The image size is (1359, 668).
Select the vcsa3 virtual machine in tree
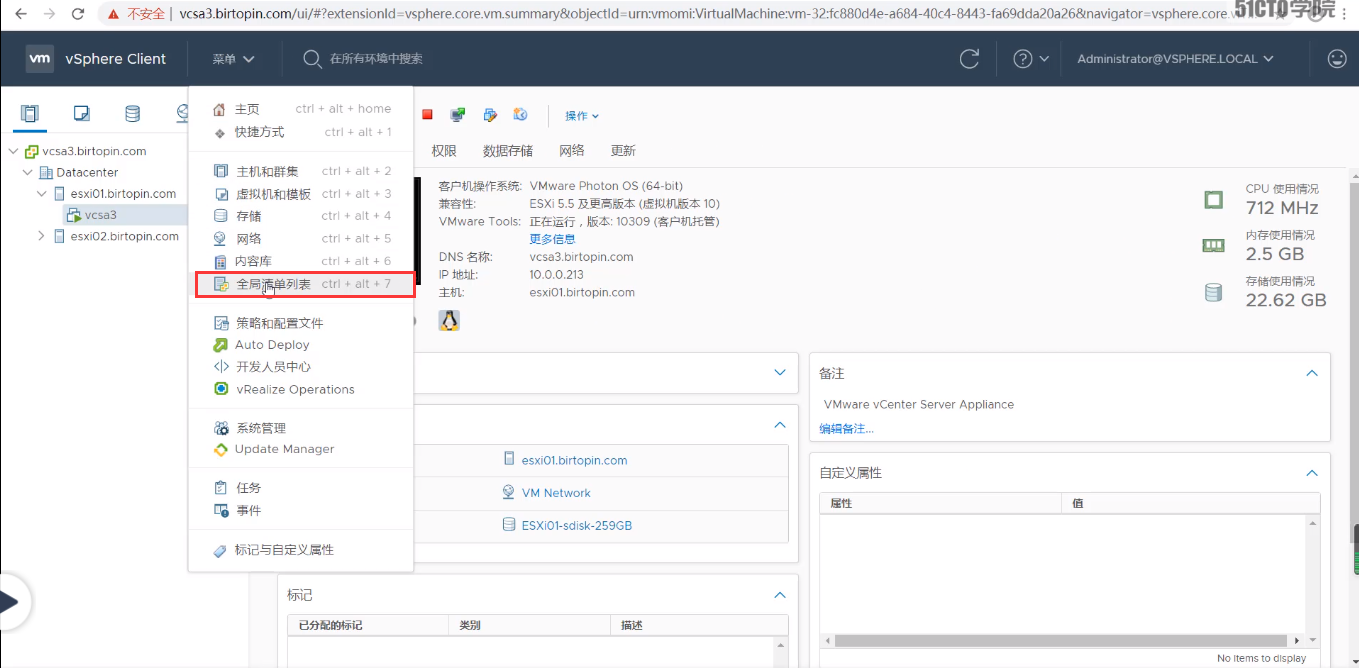point(100,215)
